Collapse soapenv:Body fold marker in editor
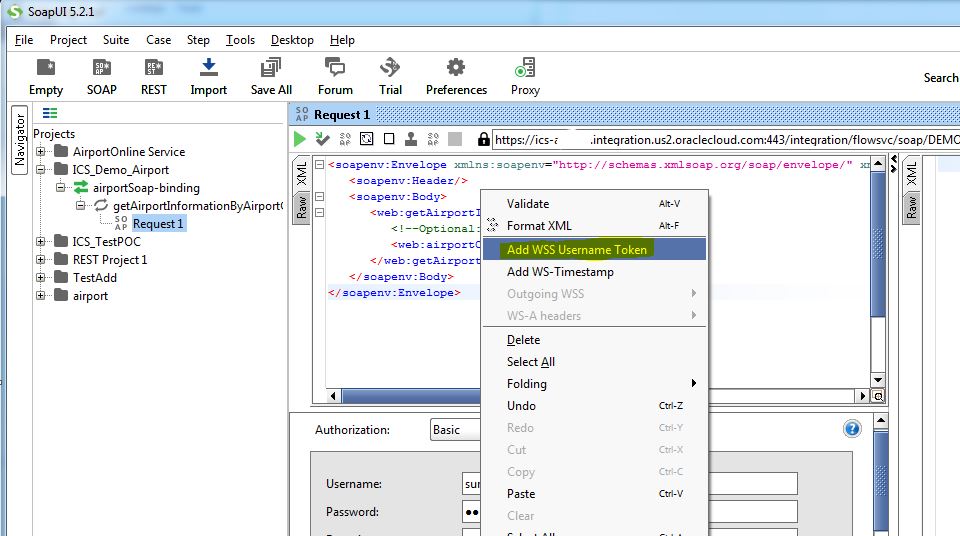 coord(320,197)
